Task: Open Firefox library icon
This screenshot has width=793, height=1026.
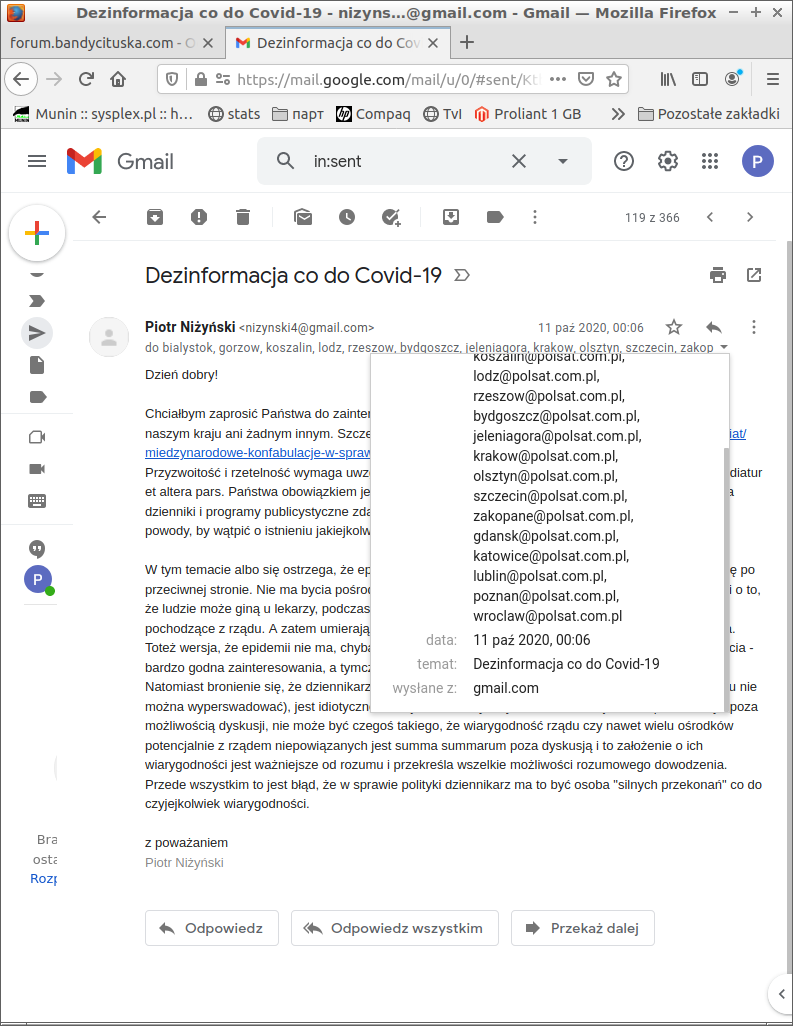Action: tap(667, 79)
